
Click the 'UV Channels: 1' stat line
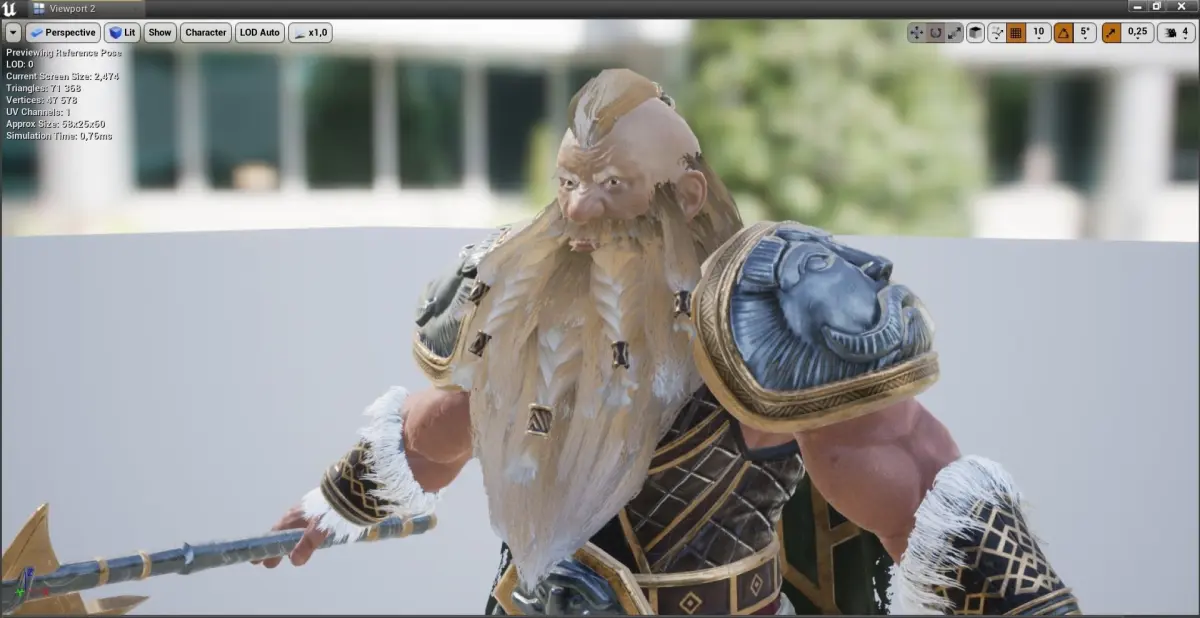click(37, 112)
